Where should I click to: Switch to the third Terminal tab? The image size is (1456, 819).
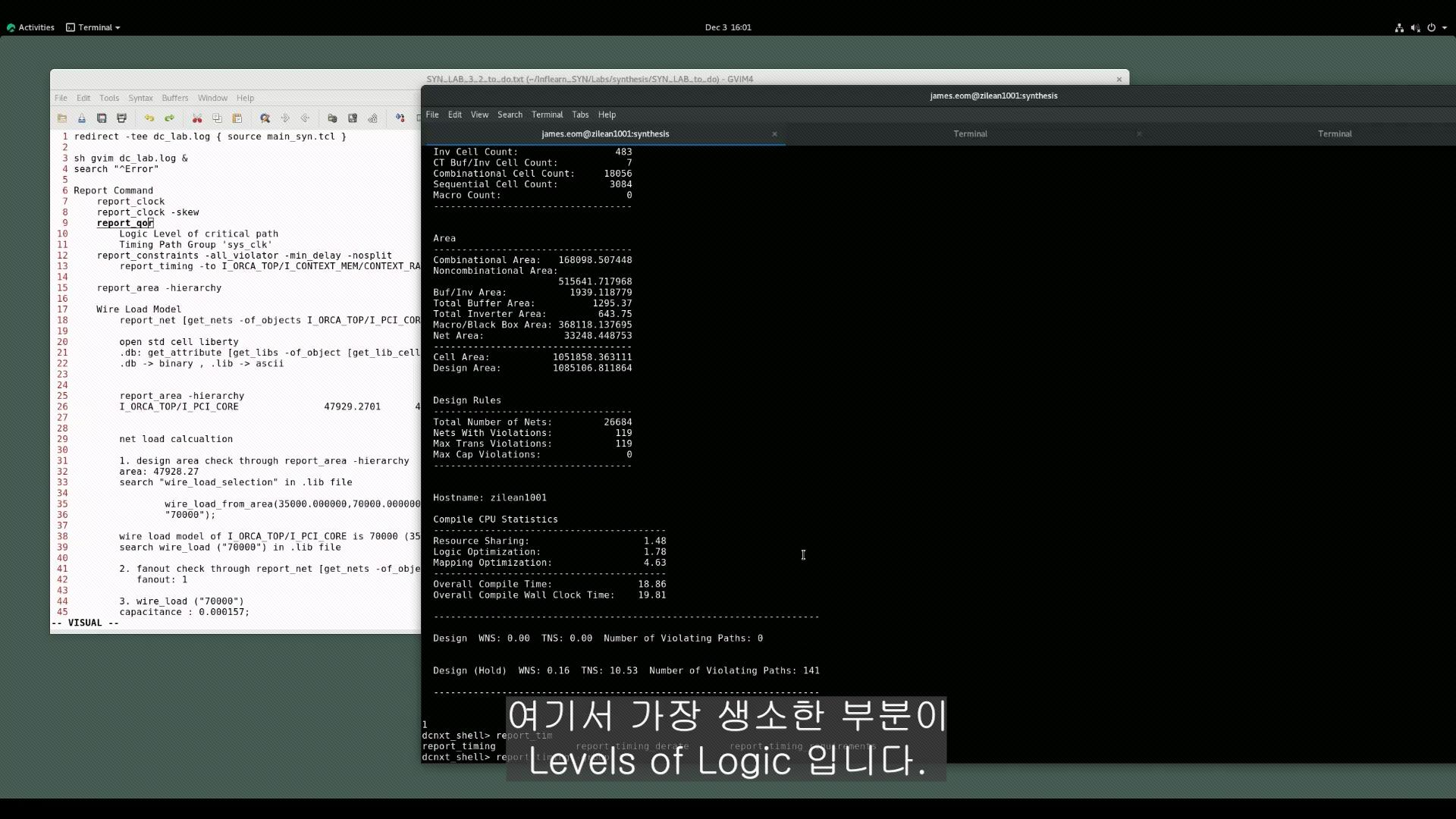click(1334, 133)
